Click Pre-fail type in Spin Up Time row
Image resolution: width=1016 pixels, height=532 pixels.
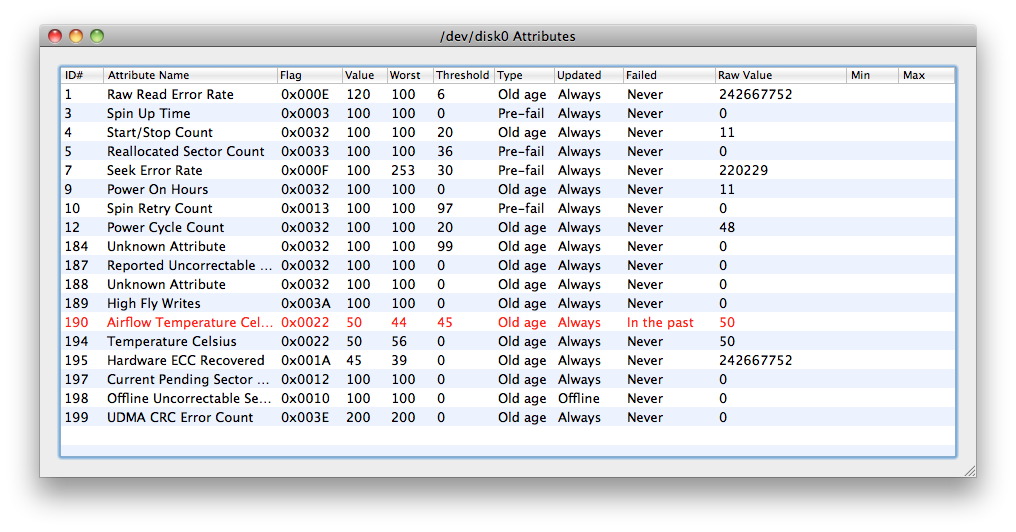pos(521,113)
